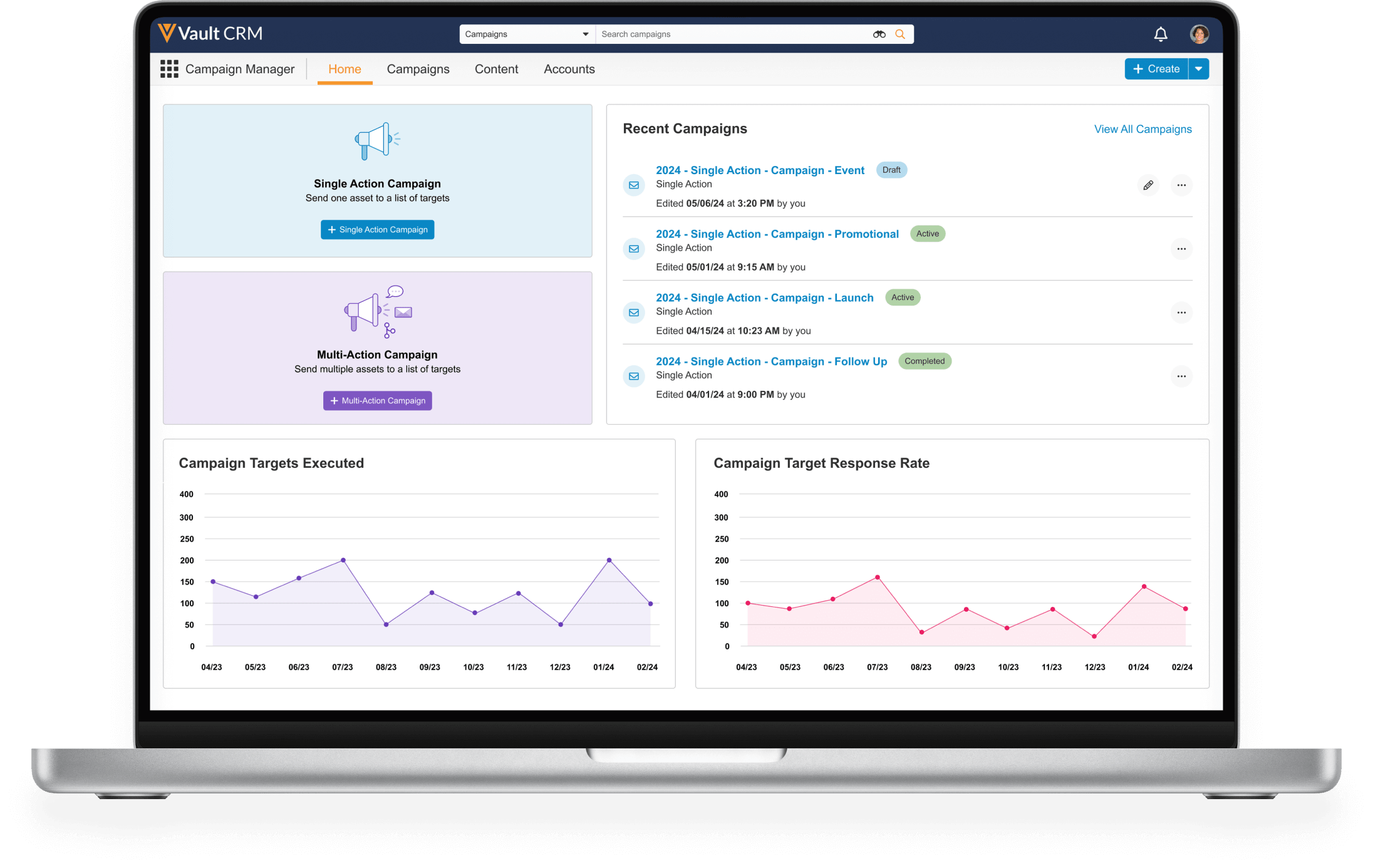This screenshot has width=1373, height=868.
Task: Expand the Create button dropdown arrow
Action: [x=1198, y=69]
